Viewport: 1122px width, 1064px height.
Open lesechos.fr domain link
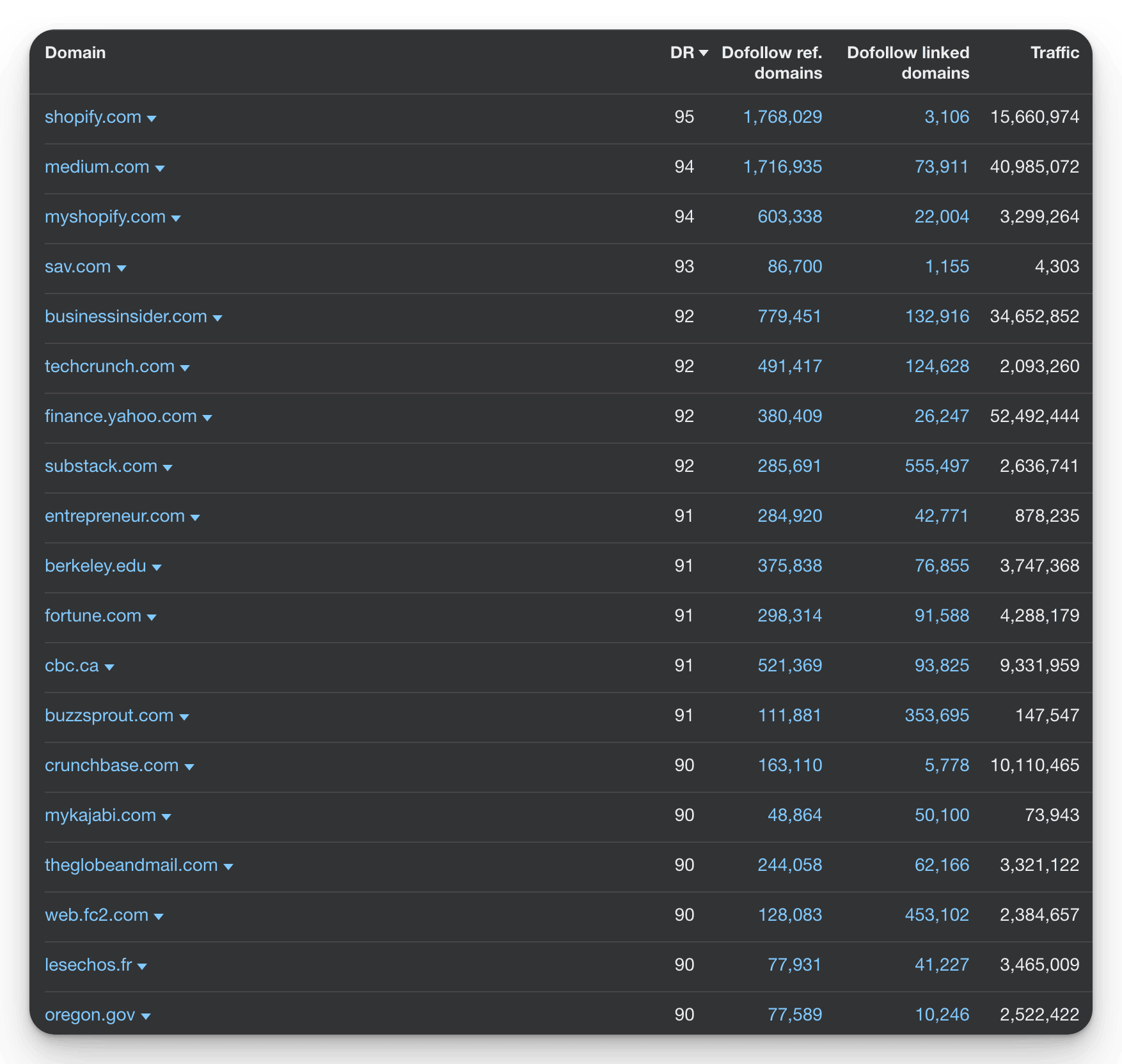pos(88,965)
